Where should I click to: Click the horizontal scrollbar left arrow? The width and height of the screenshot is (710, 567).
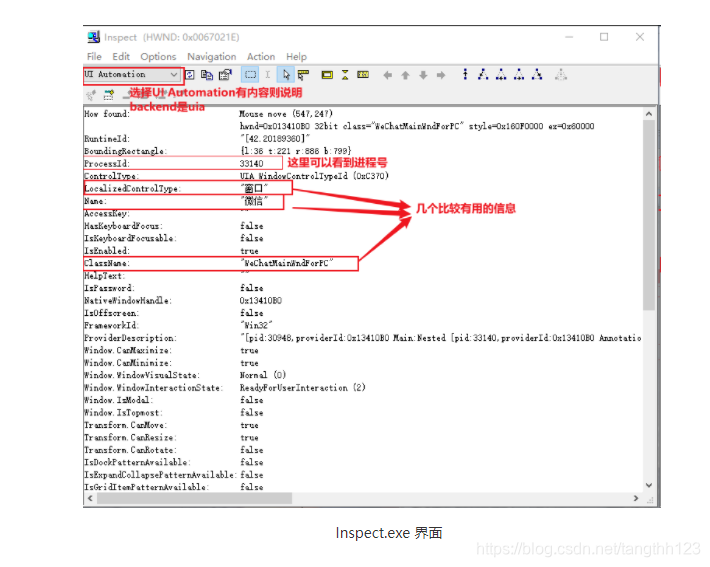[x=90, y=498]
